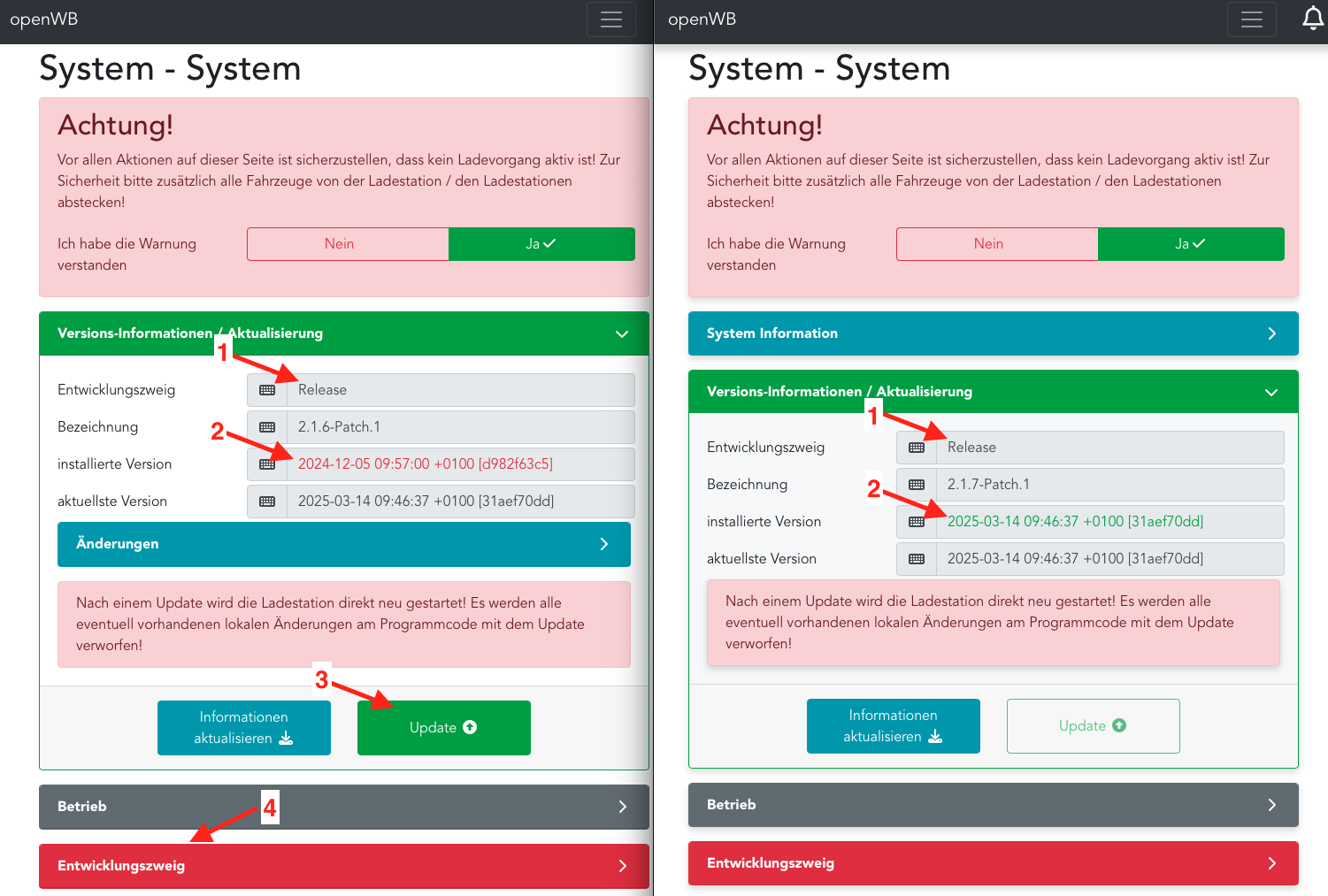Click keyboard icon beside left aktuellste Version
The height and width of the screenshot is (896, 1328).
click(x=267, y=502)
